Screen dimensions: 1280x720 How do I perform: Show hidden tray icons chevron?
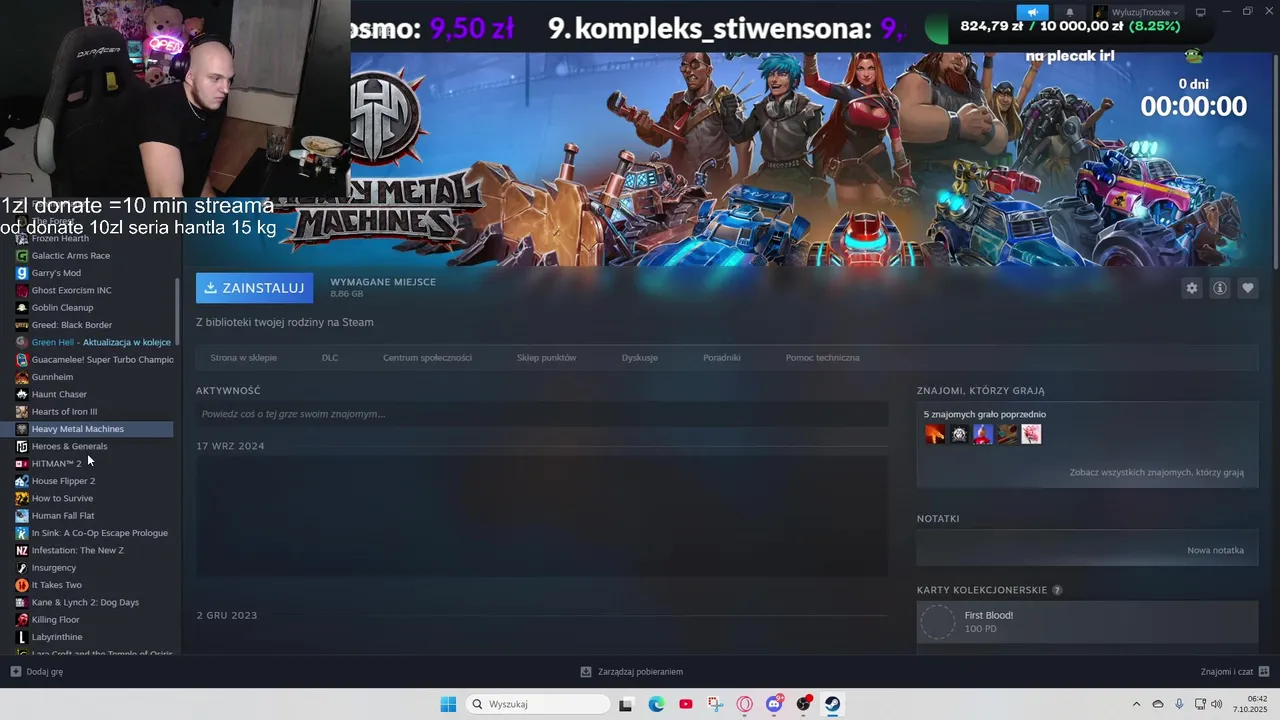click(x=1136, y=704)
